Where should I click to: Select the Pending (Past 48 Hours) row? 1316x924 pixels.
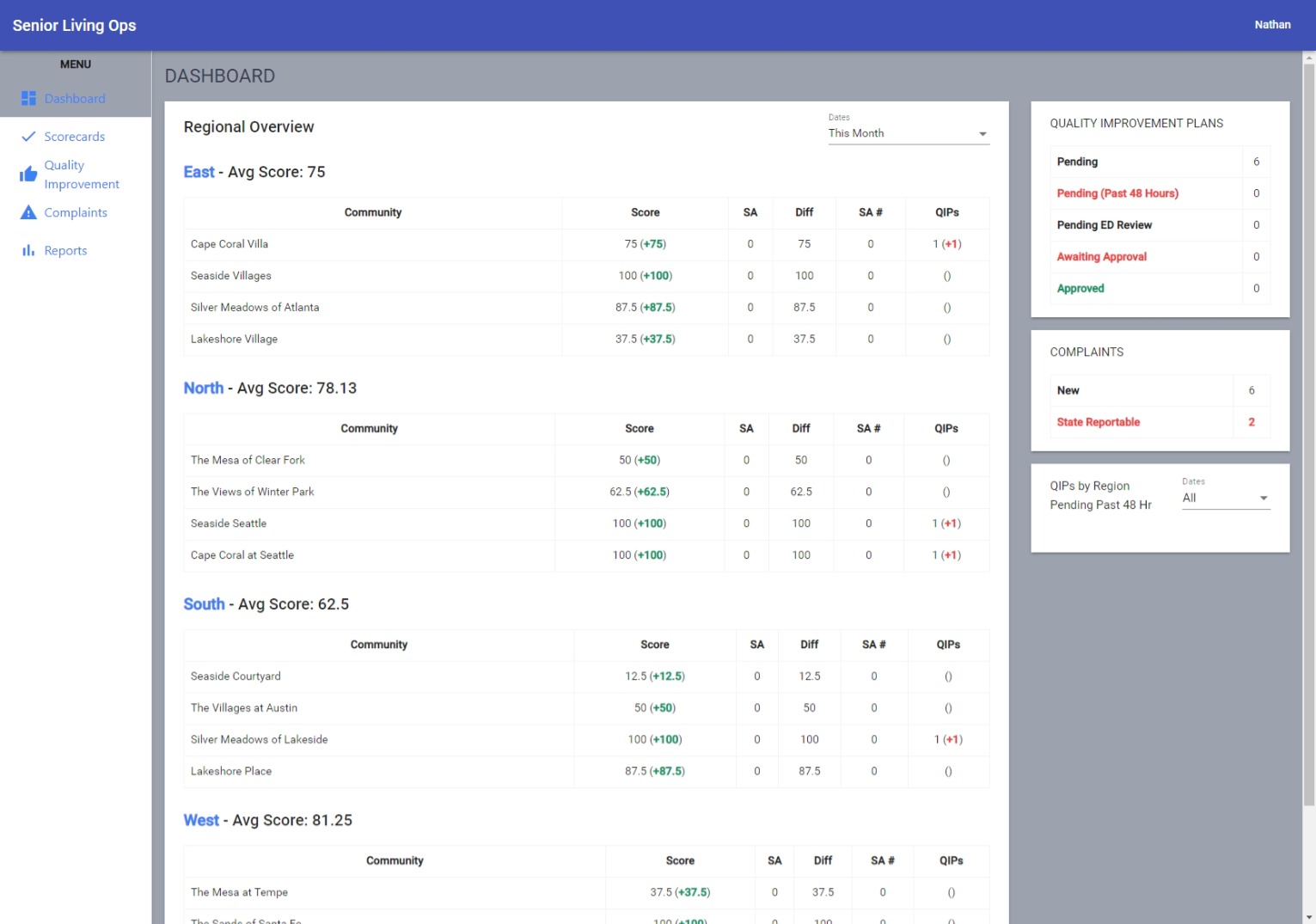click(x=1117, y=193)
